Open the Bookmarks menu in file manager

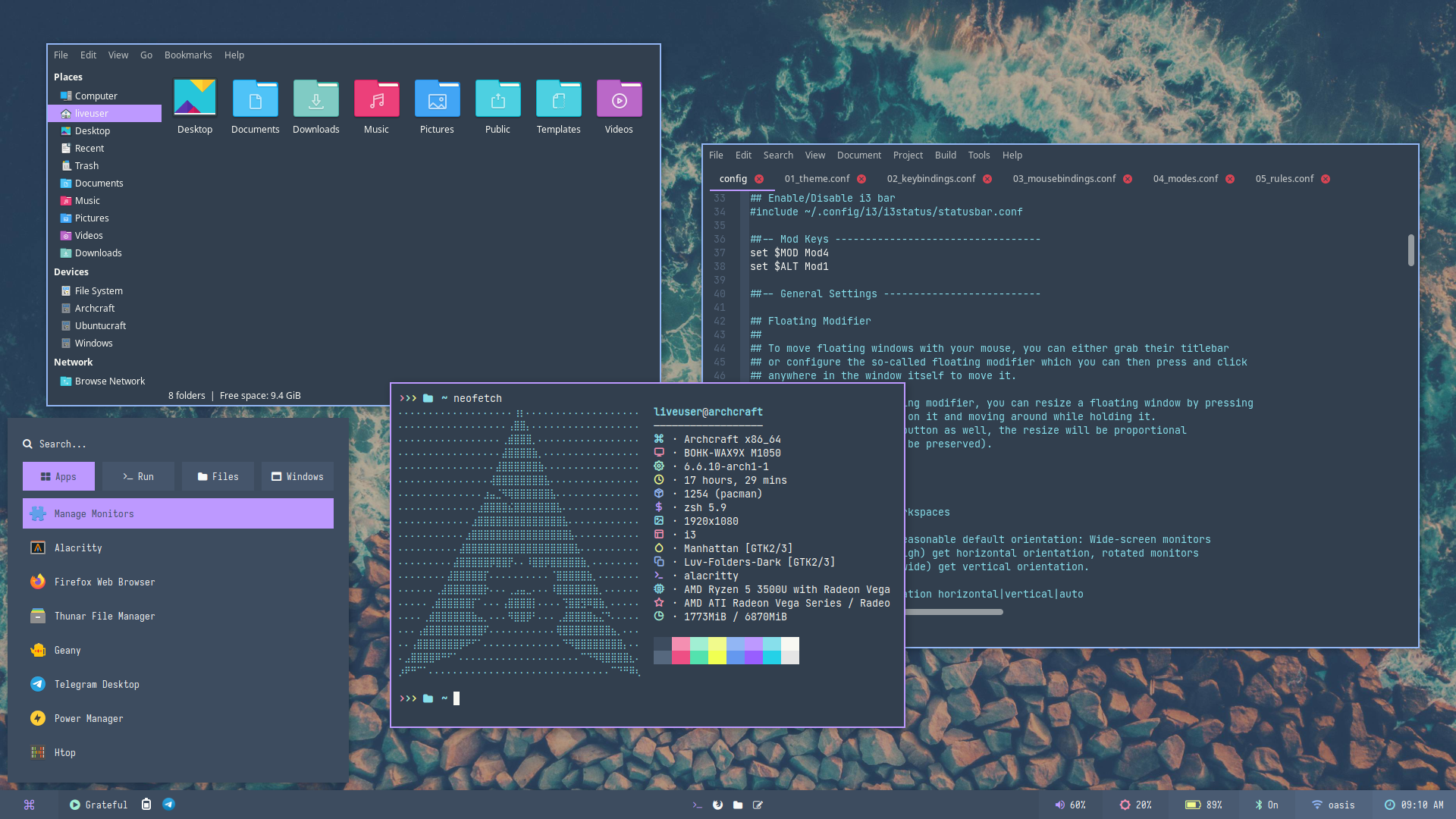click(188, 55)
